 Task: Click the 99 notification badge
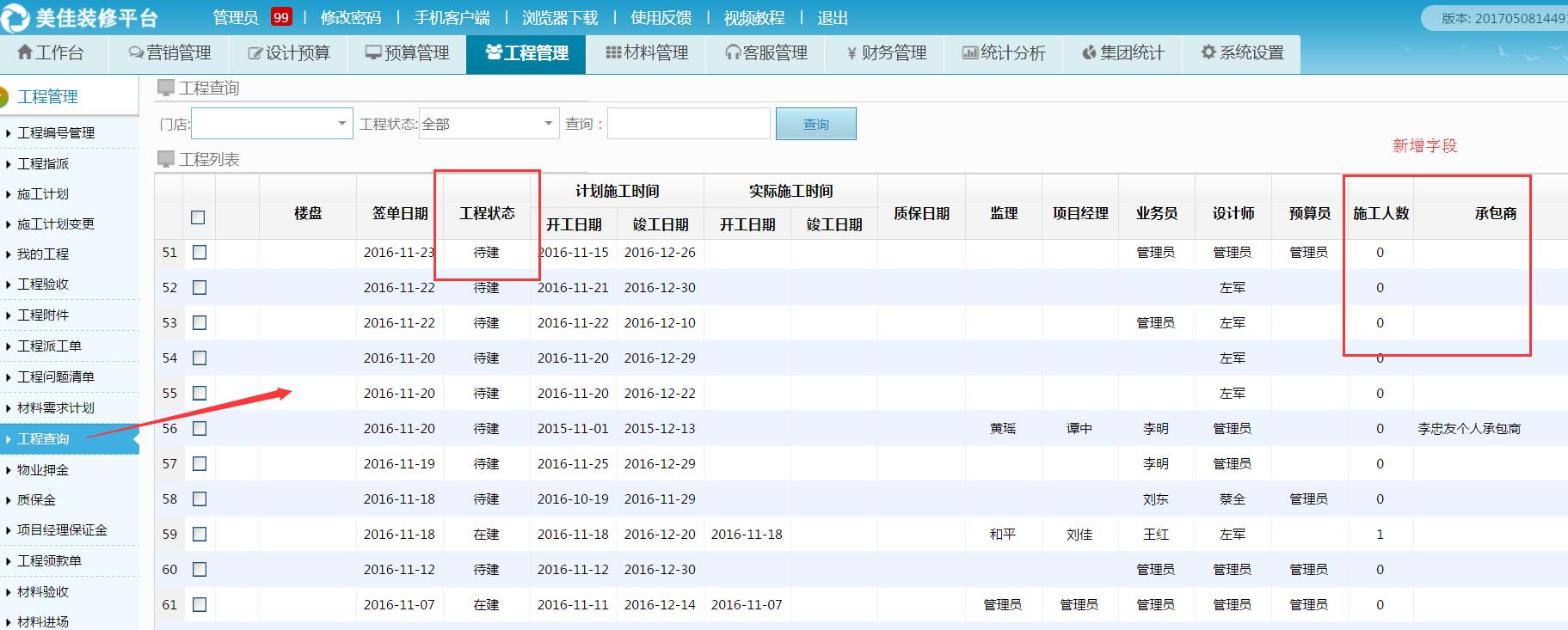tap(281, 17)
